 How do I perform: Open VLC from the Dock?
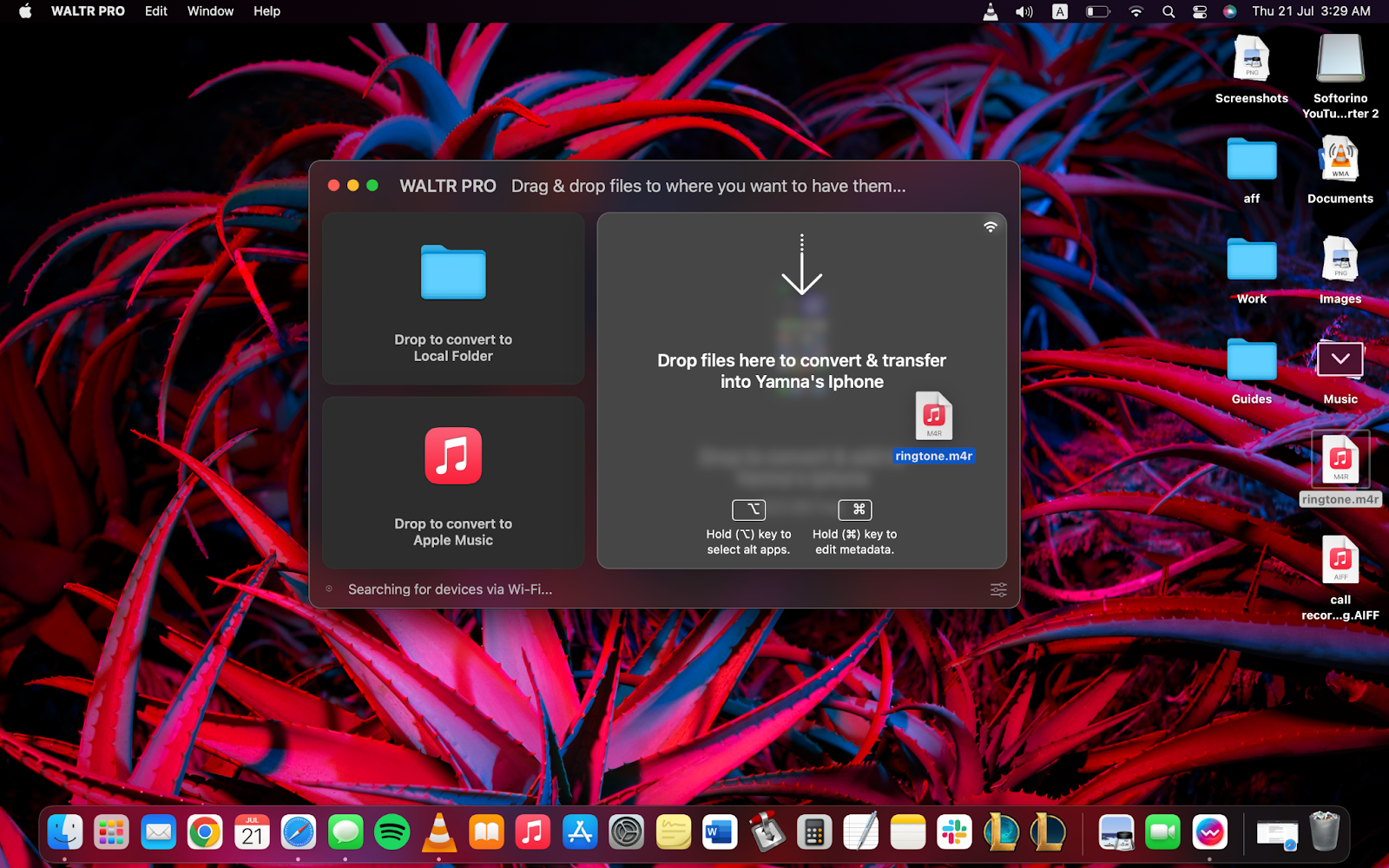tap(439, 833)
